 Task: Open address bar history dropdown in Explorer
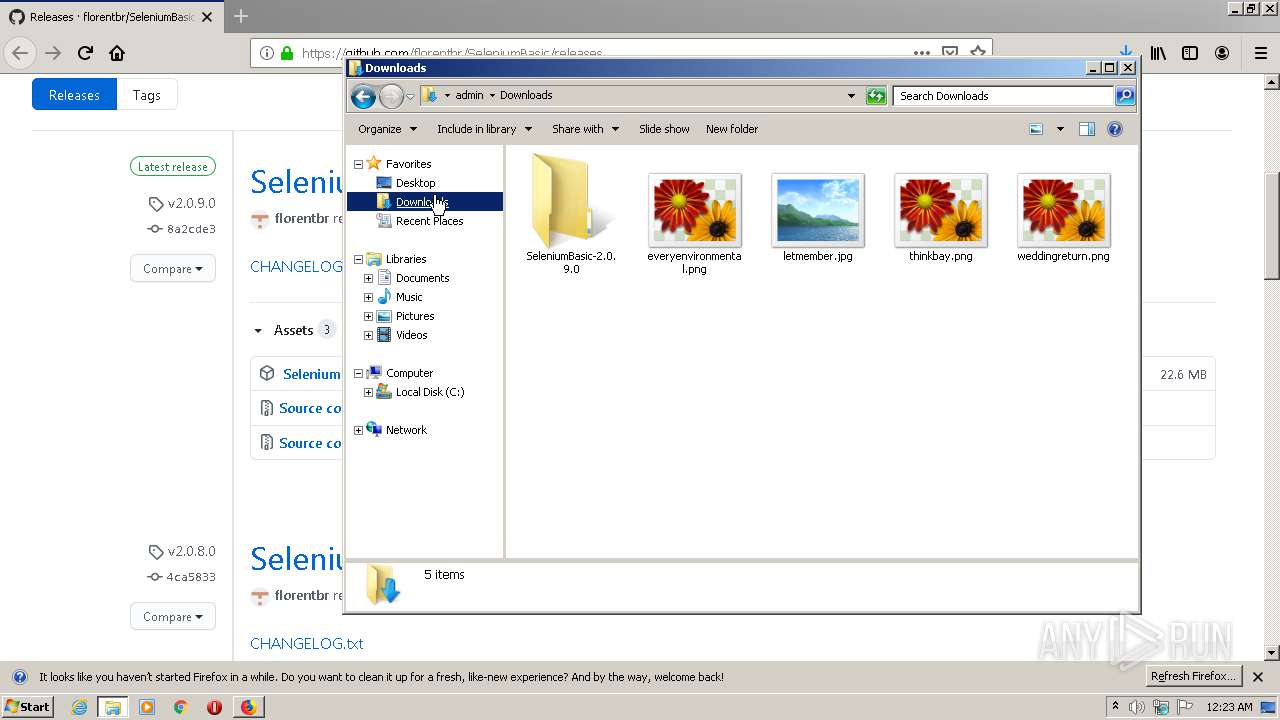[851, 96]
